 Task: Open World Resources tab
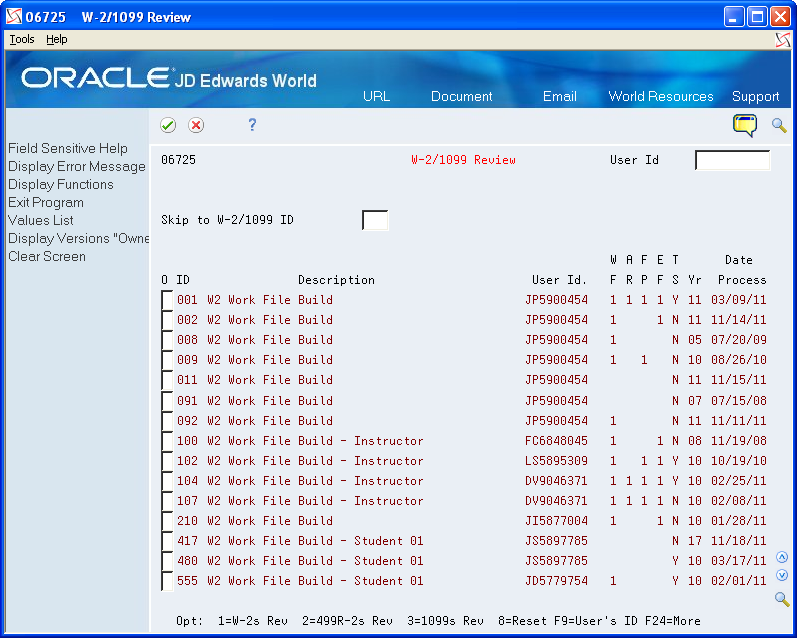[x=661, y=96]
